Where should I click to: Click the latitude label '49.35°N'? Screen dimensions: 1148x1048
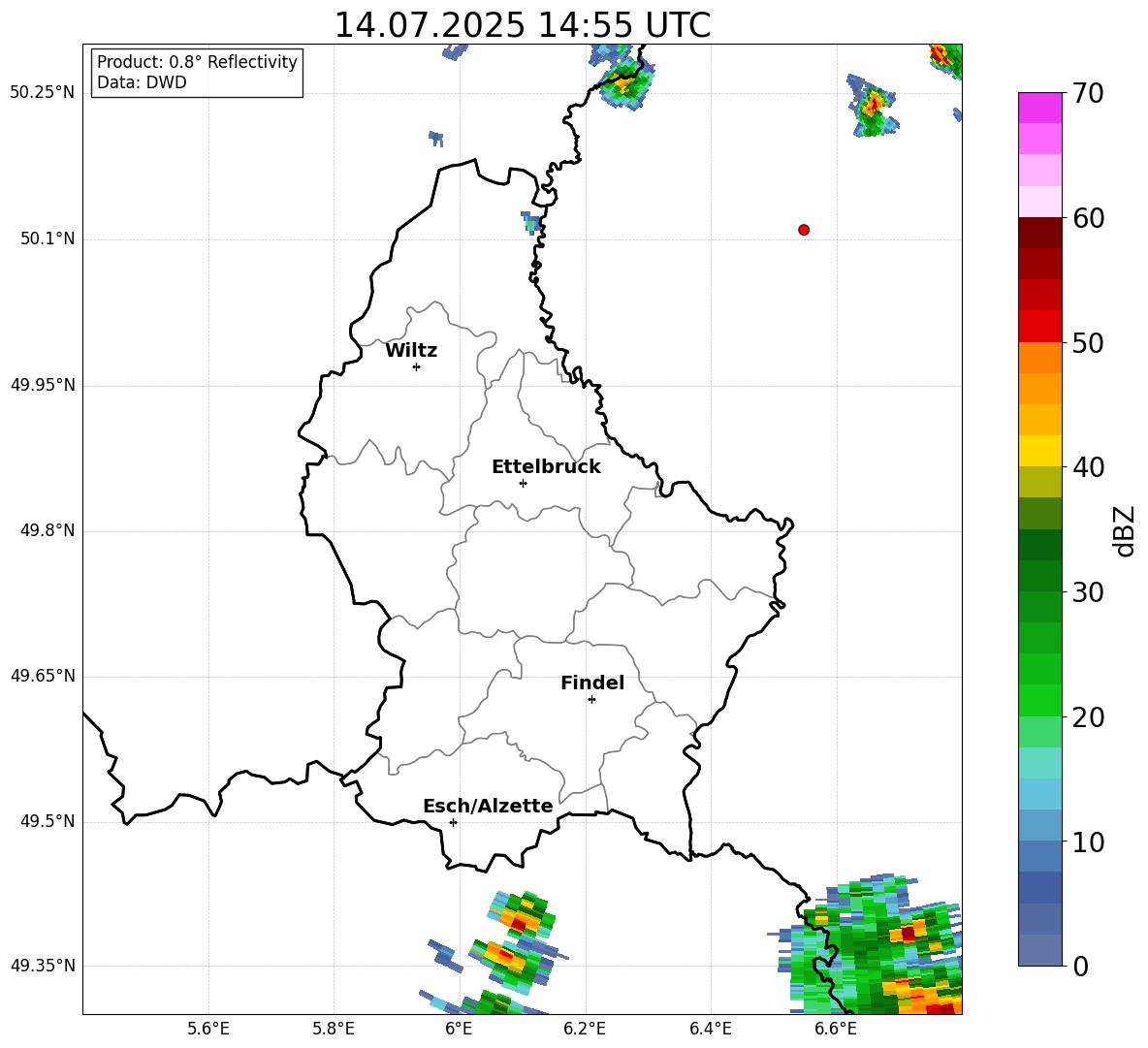pos(42,966)
